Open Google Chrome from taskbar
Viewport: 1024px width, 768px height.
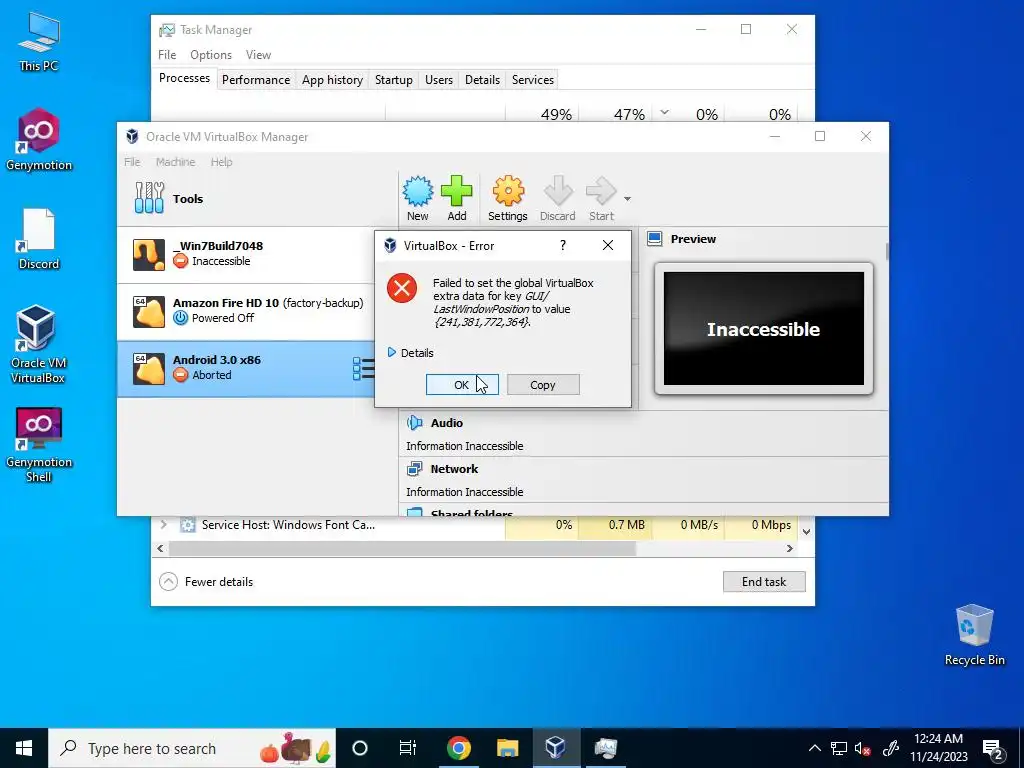point(458,748)
